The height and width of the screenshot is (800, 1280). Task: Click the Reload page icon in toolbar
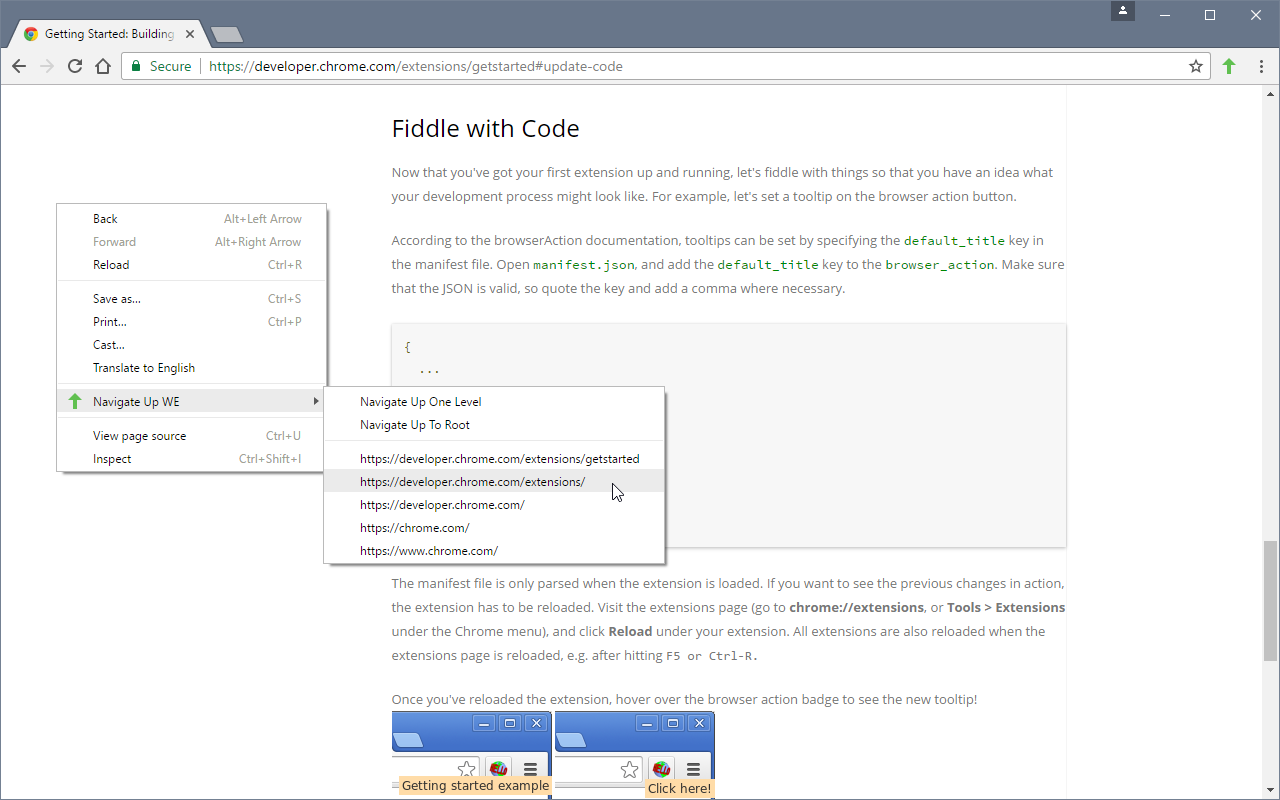tap(74, 66)
